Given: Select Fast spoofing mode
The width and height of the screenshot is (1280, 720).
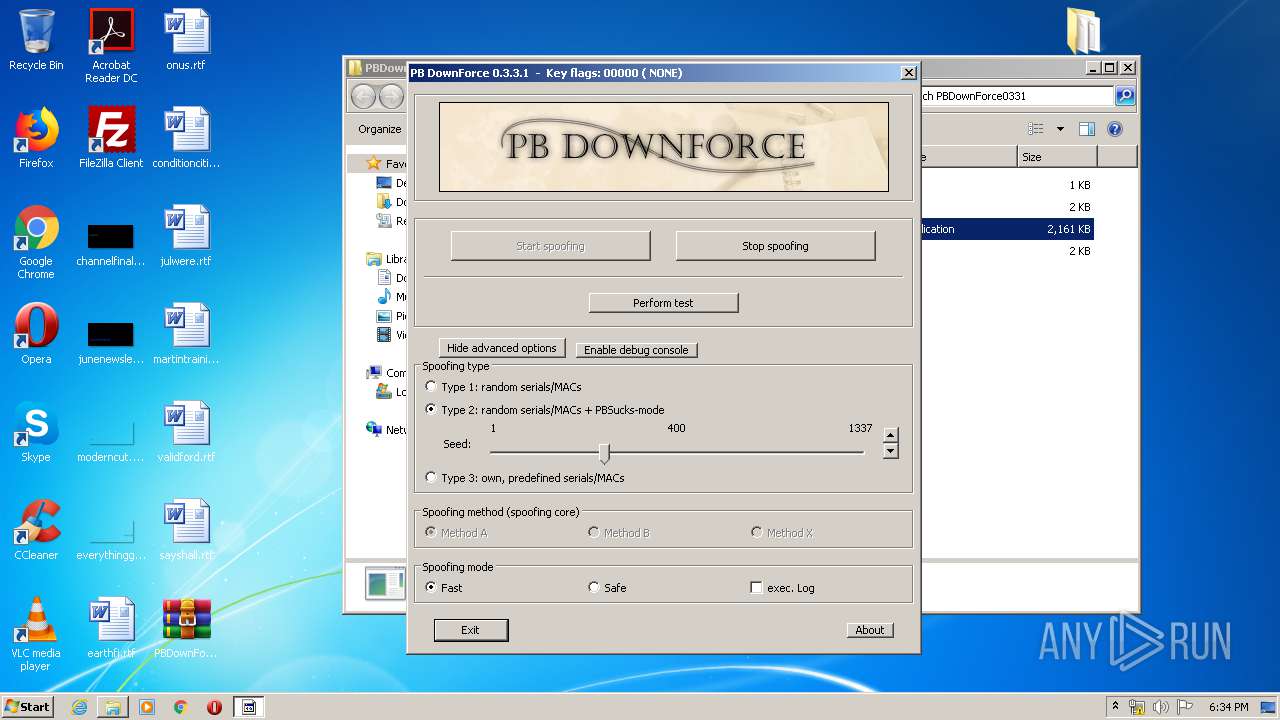Looking at the screenshot, I should (x=431, y=587).
